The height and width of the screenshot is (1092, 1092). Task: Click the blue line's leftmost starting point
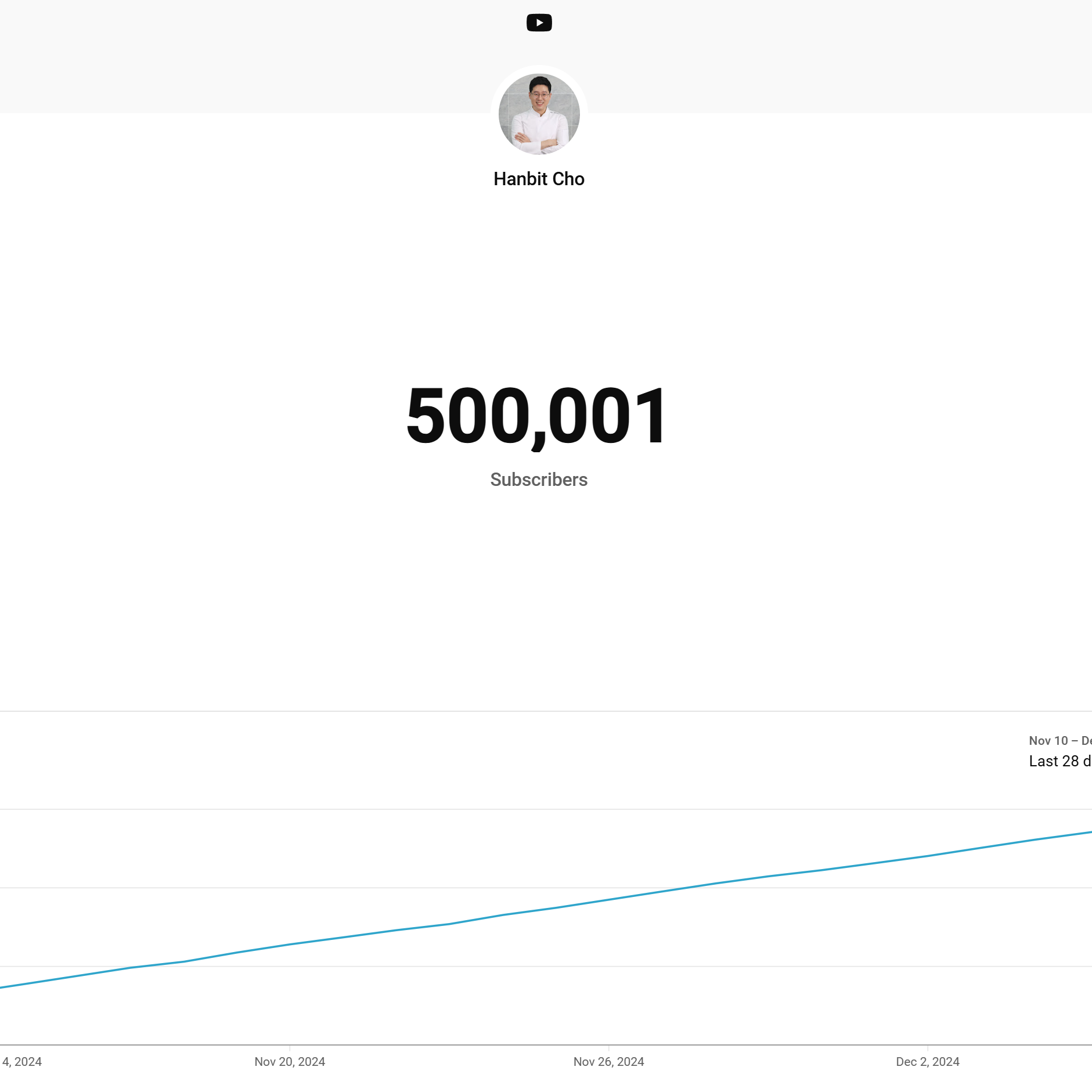point(2,987)
